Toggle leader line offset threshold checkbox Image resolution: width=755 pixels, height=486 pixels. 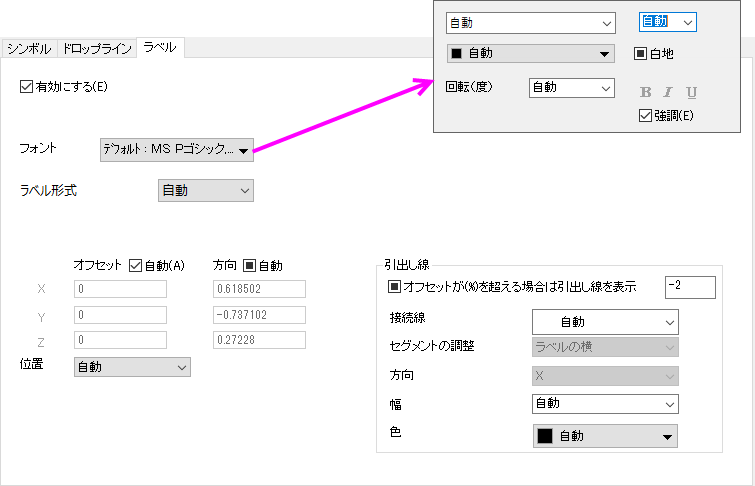pos(394,287)
